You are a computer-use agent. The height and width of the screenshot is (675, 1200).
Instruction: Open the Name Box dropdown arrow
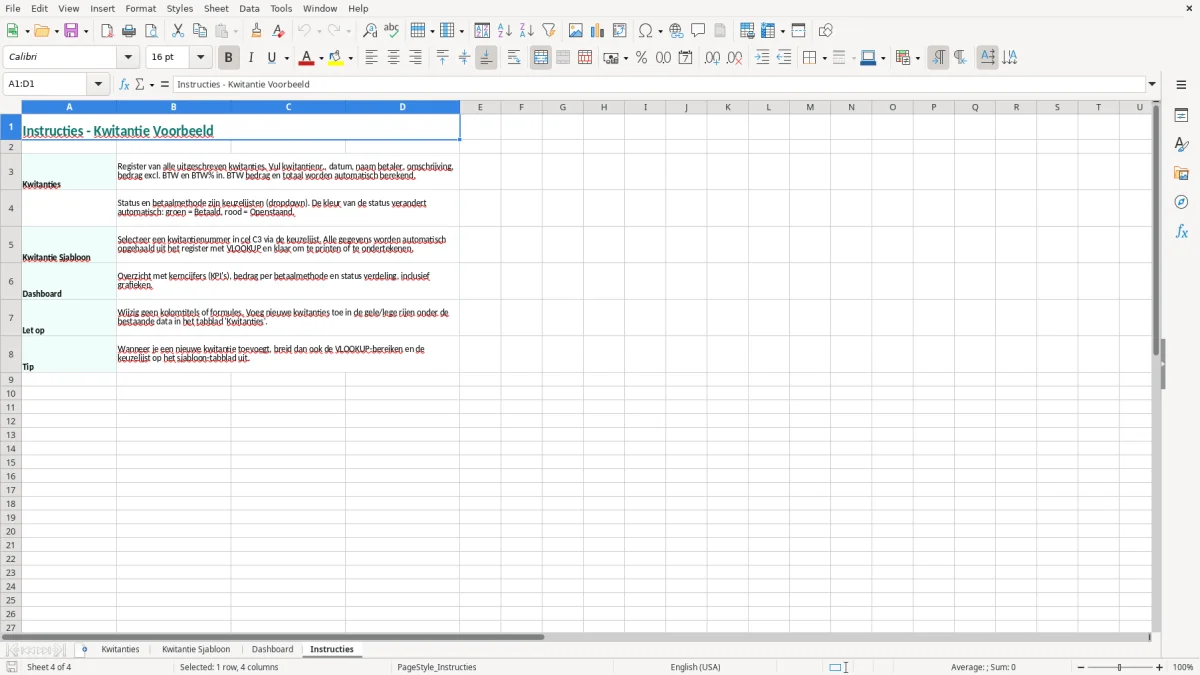(99, 85)
